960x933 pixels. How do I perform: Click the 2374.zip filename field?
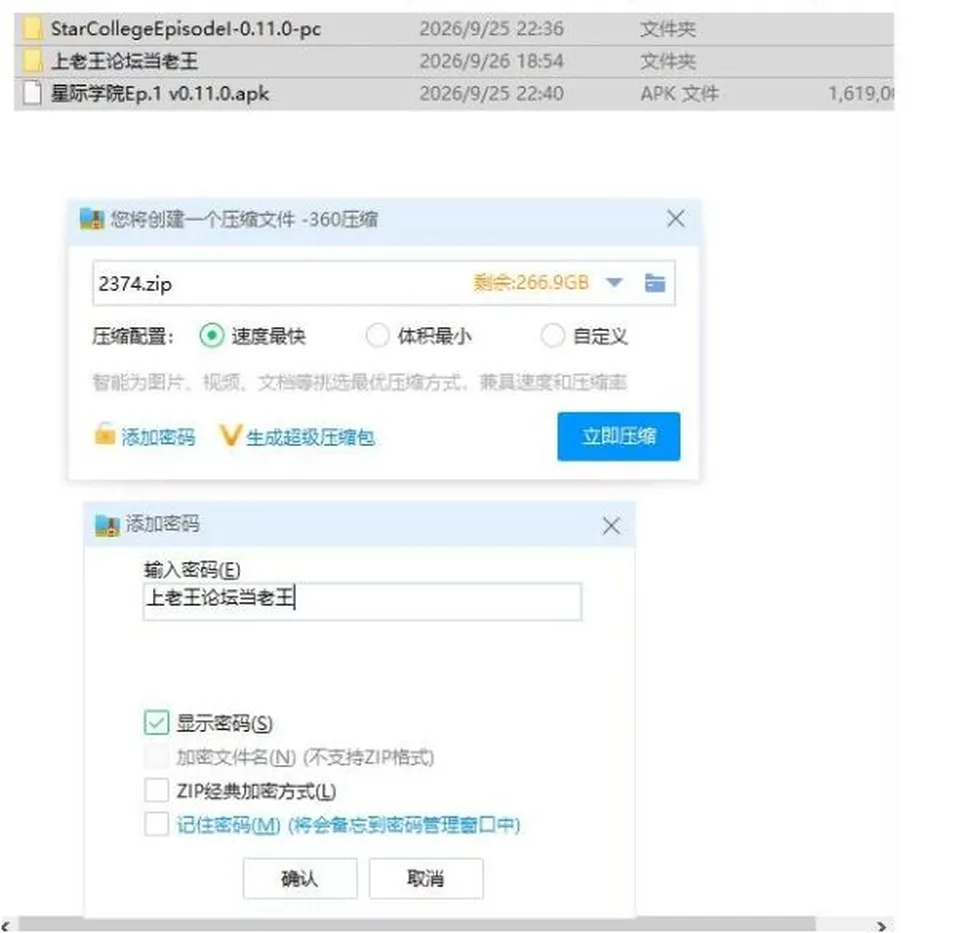[384, 283]
